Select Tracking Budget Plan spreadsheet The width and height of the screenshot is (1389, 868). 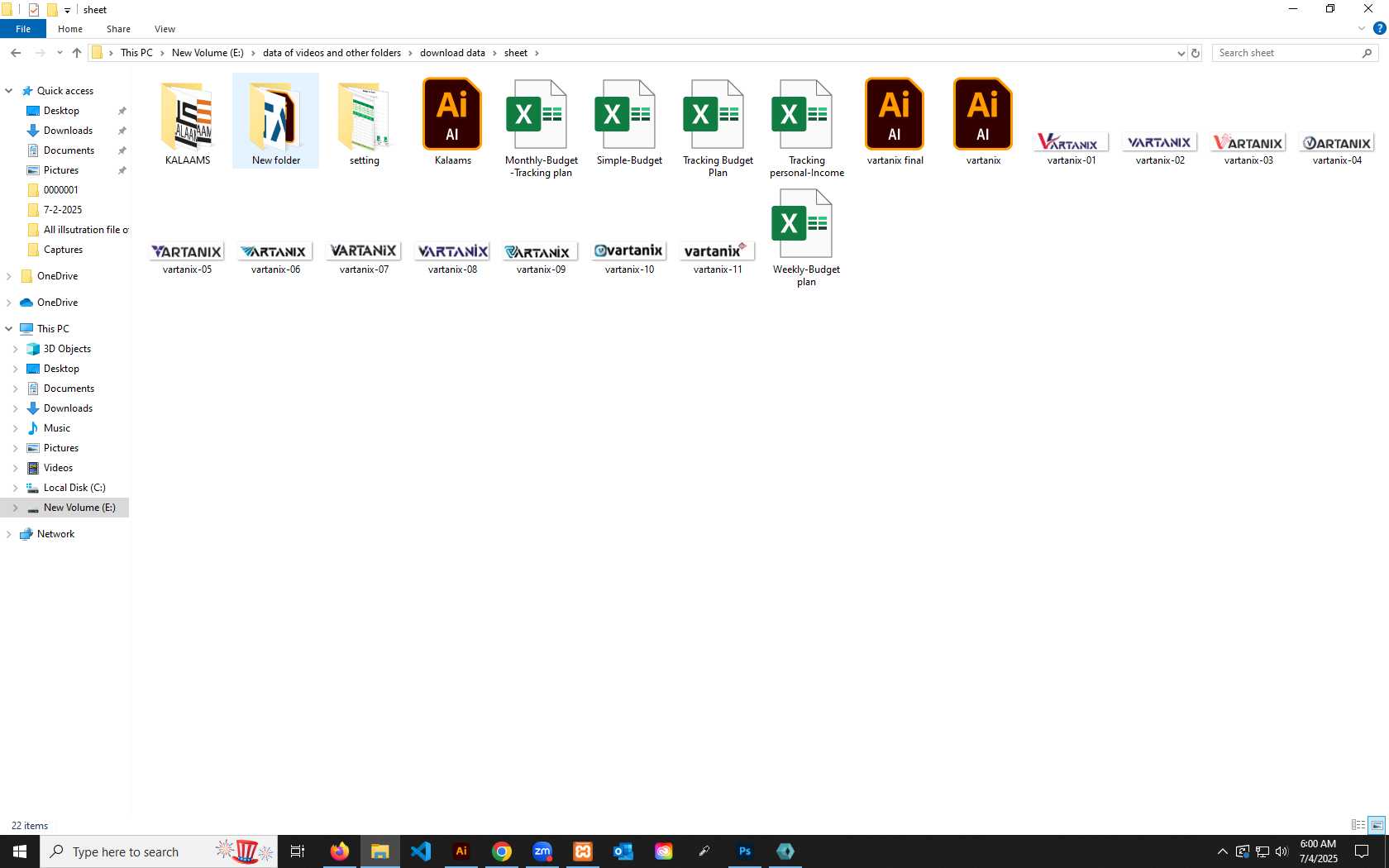point(718,128)
